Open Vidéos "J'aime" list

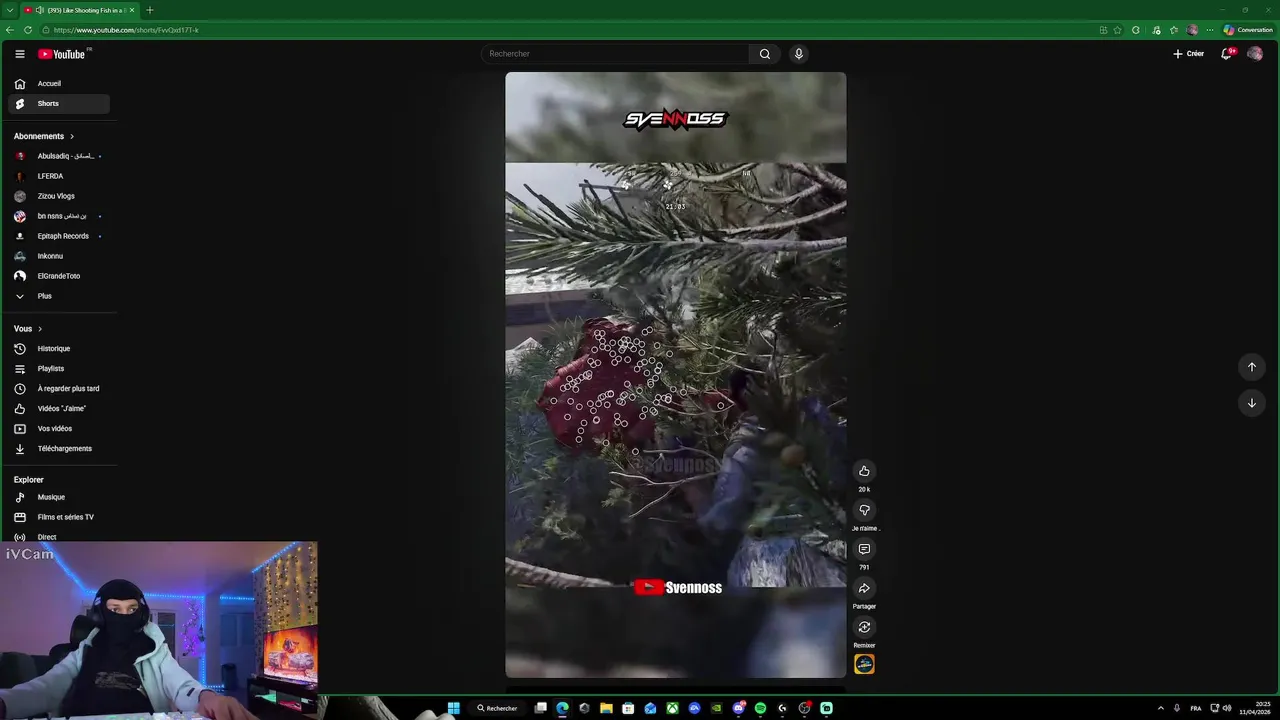(x=59, y=409)
